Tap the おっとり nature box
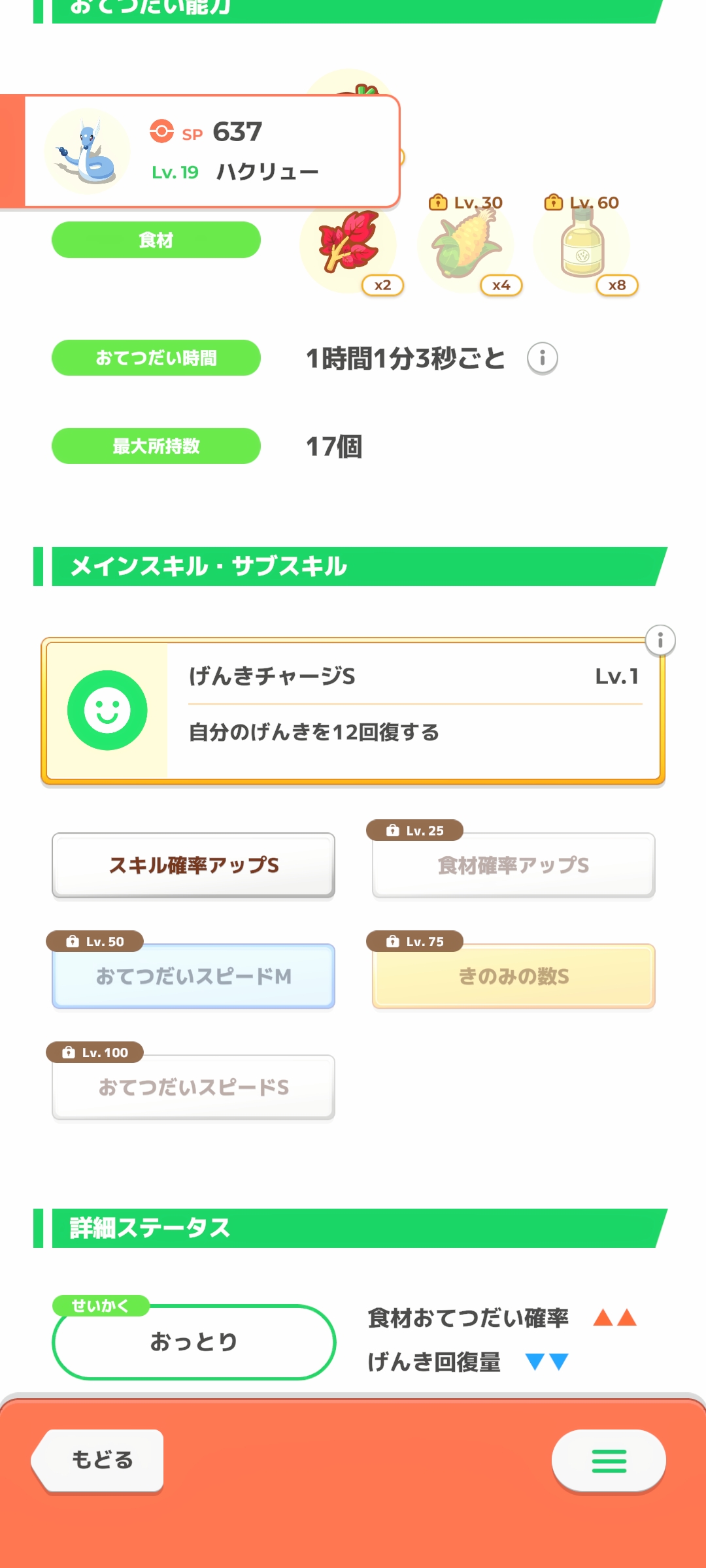 tap(193, 1341)
